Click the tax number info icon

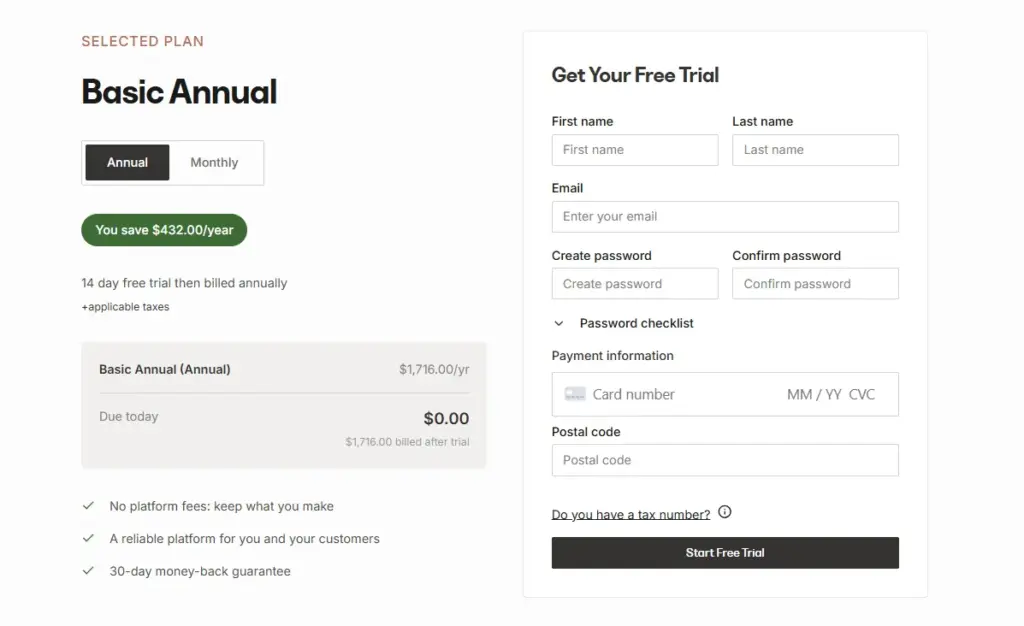click(723, 511)
